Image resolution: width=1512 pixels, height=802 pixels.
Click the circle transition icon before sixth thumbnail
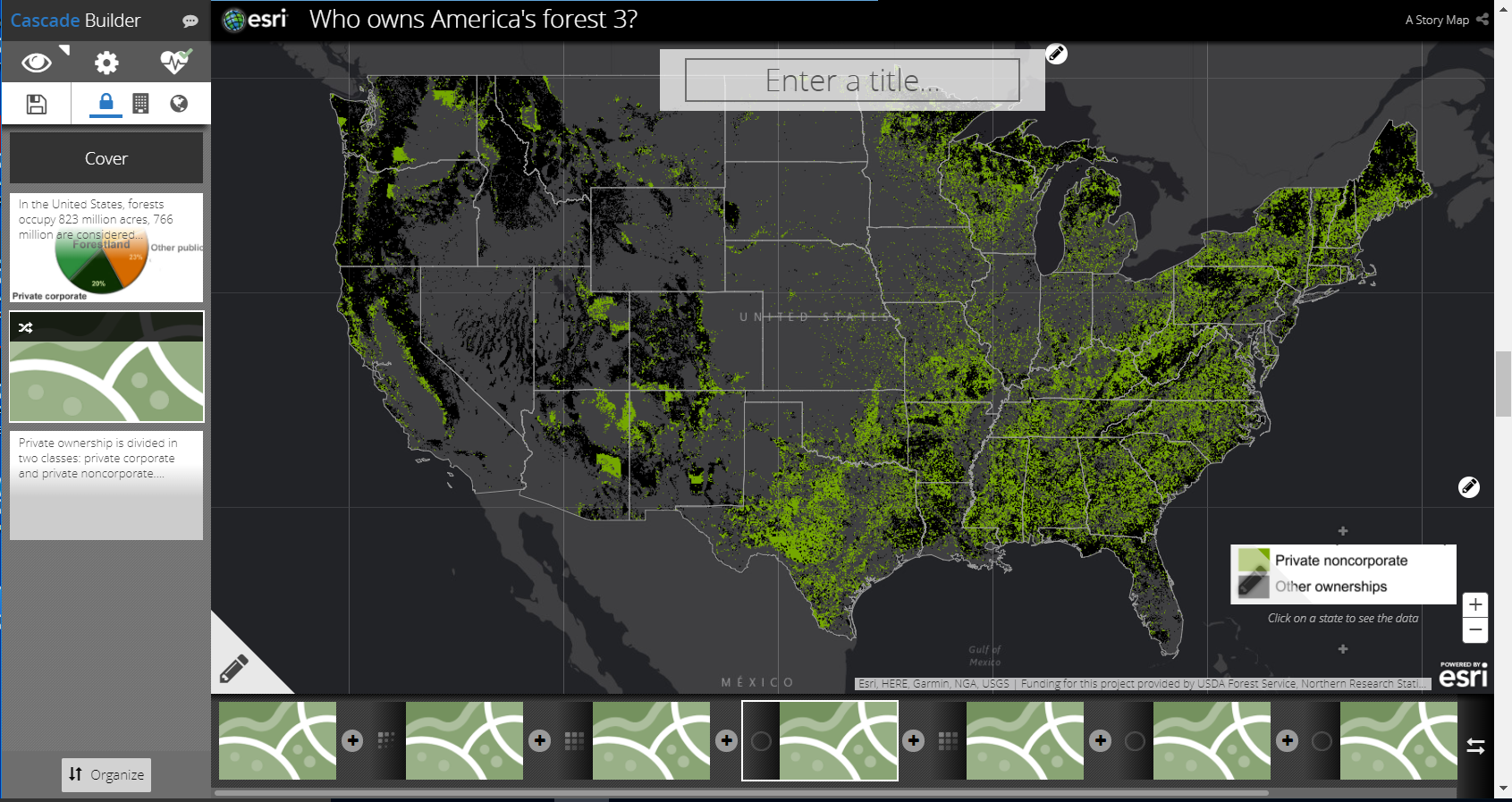click(x=1135, y=740)
